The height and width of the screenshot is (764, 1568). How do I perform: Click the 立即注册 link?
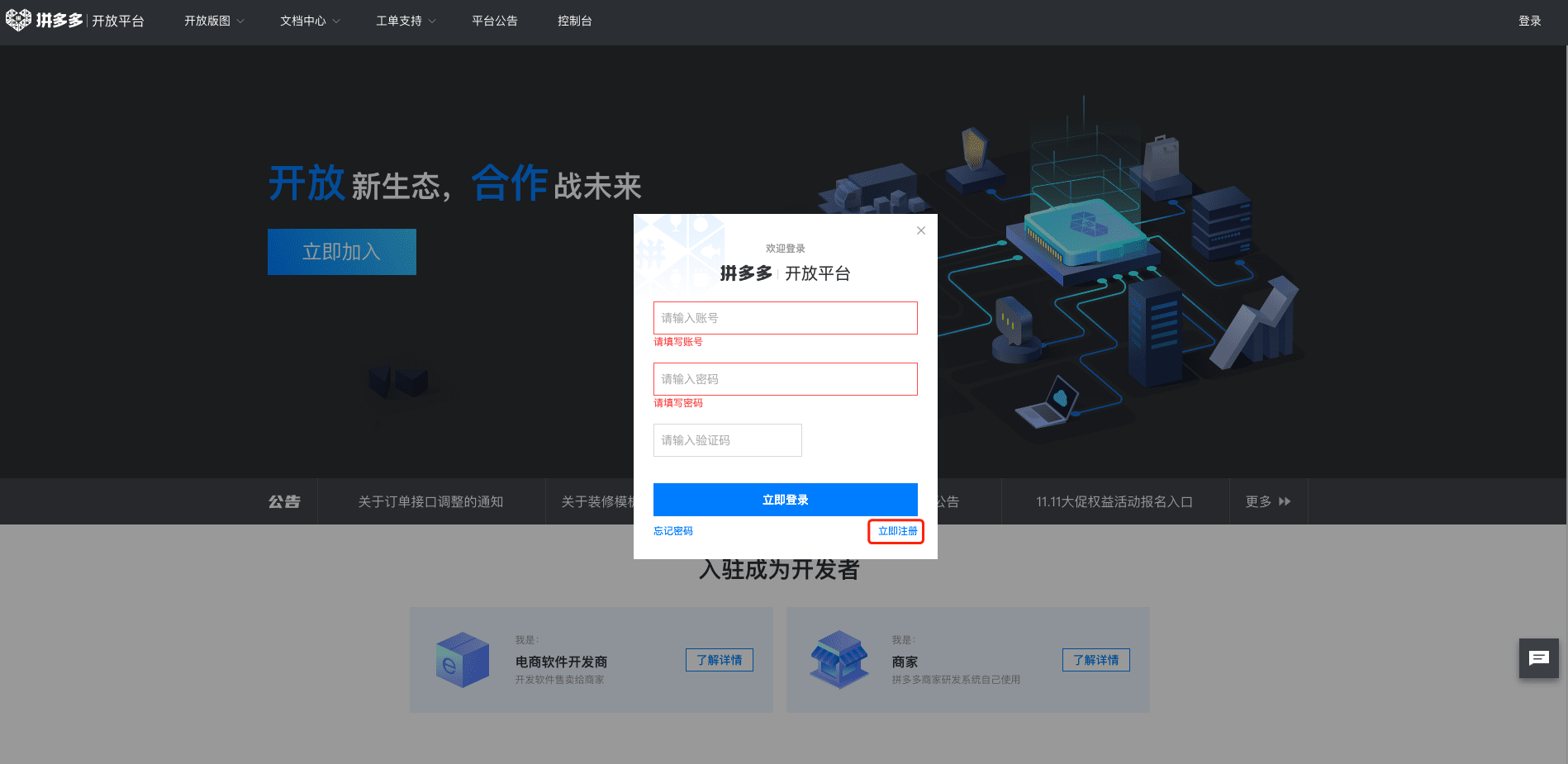pos(896,531)
